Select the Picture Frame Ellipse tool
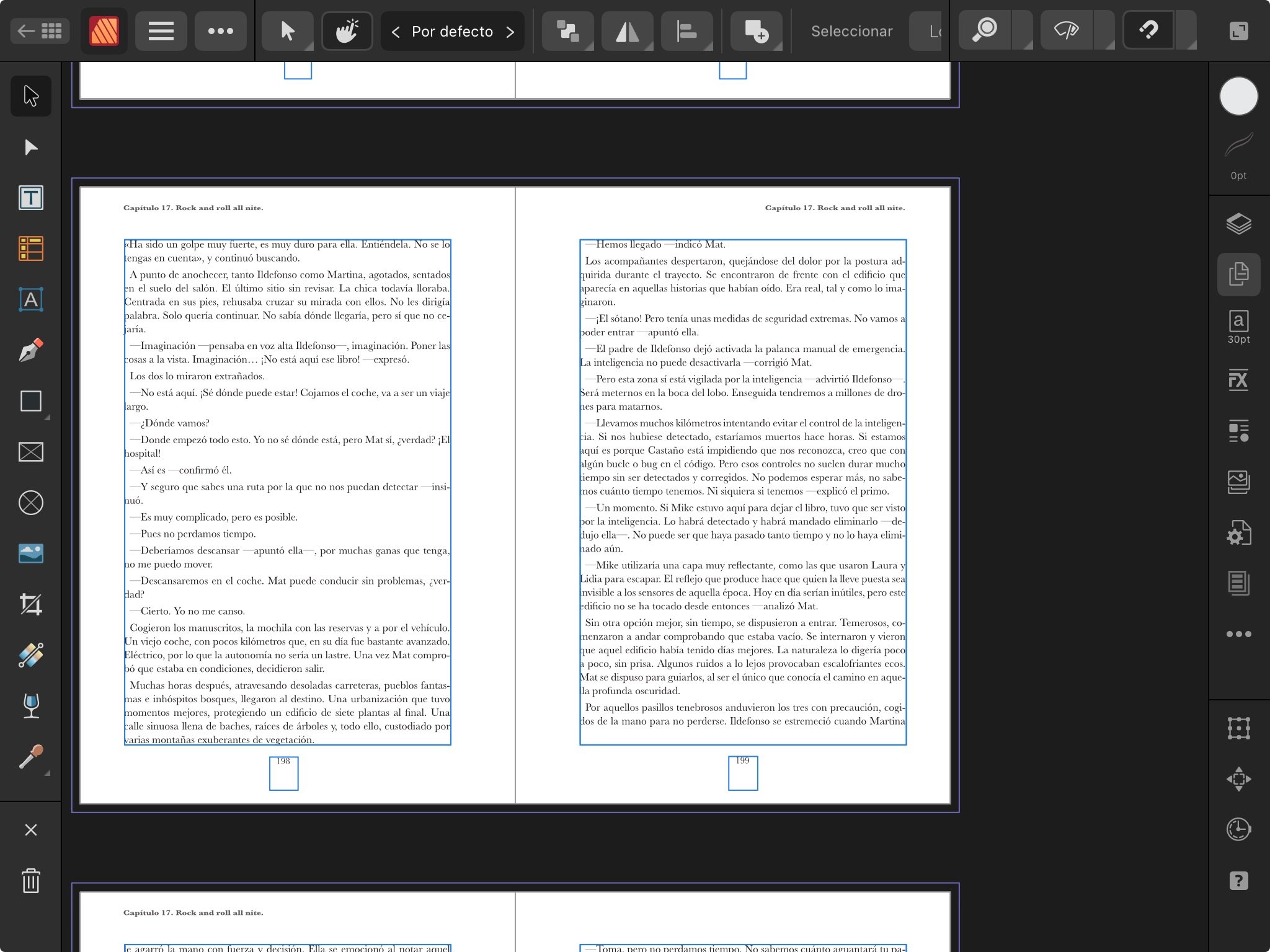The width and height of the screenshot is (1270, 952). click(31, 503)
